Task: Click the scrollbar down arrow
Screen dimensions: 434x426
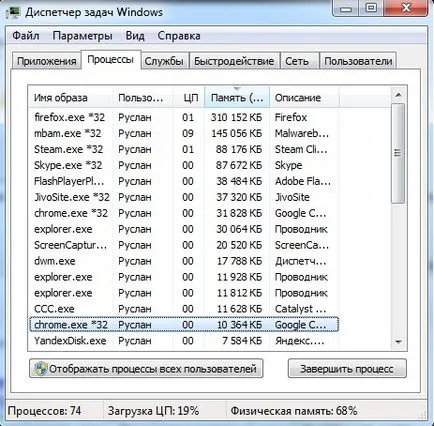Action: pyautogui.click(x=398, y=342)
